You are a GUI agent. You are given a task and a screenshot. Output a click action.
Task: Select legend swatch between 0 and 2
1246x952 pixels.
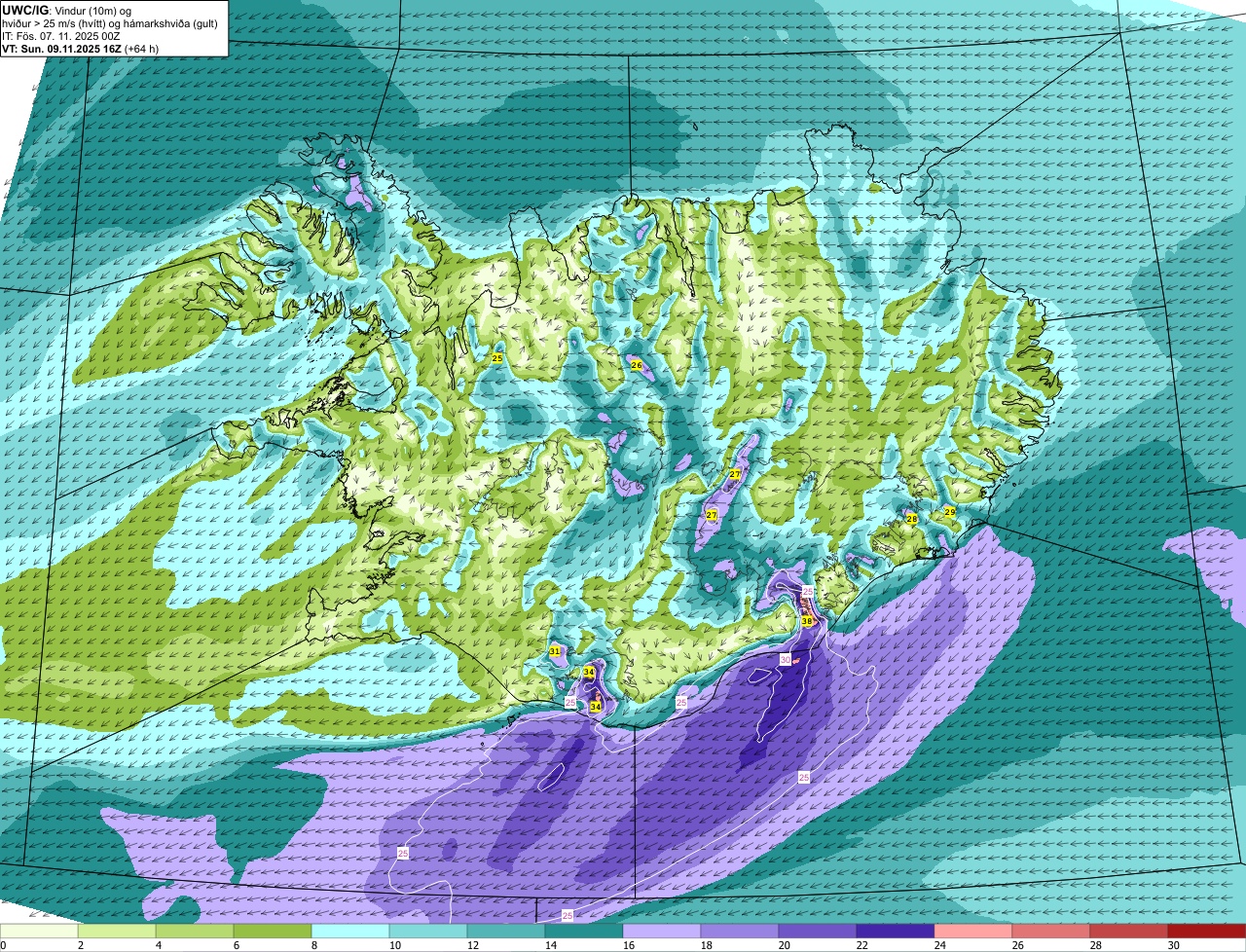coord(39,932)
